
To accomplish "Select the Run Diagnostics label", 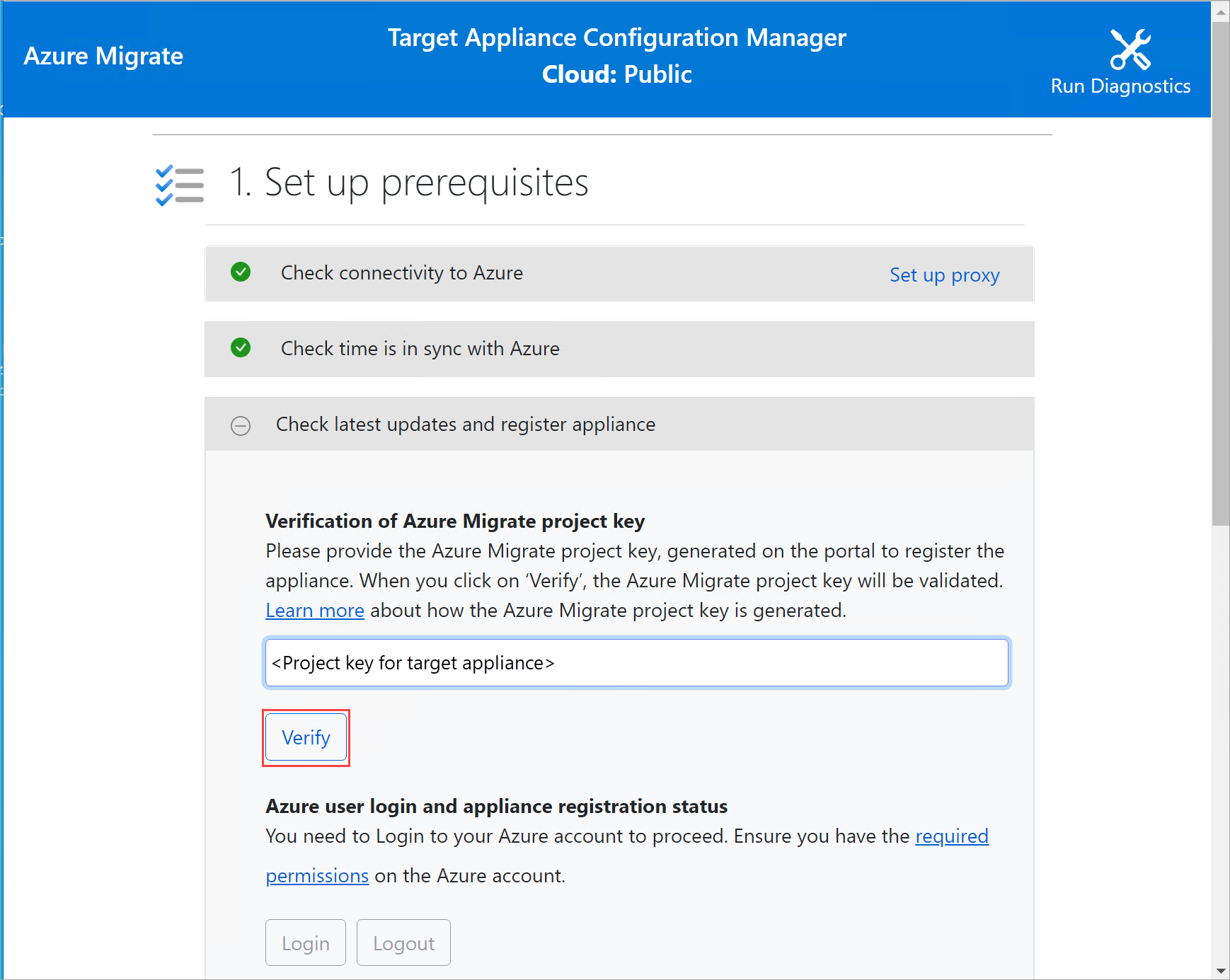I will point(1121,86).
